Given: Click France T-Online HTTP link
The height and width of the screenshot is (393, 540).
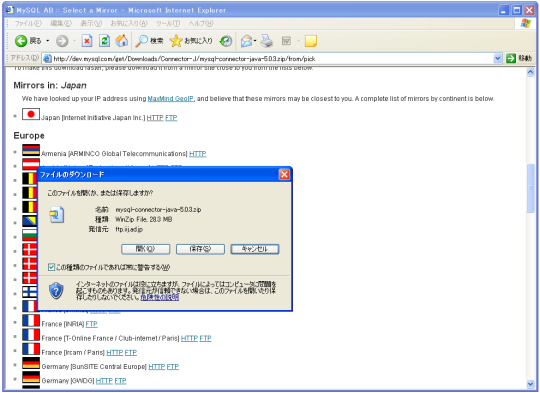Looking at the screenshot, I should point(189,339).
